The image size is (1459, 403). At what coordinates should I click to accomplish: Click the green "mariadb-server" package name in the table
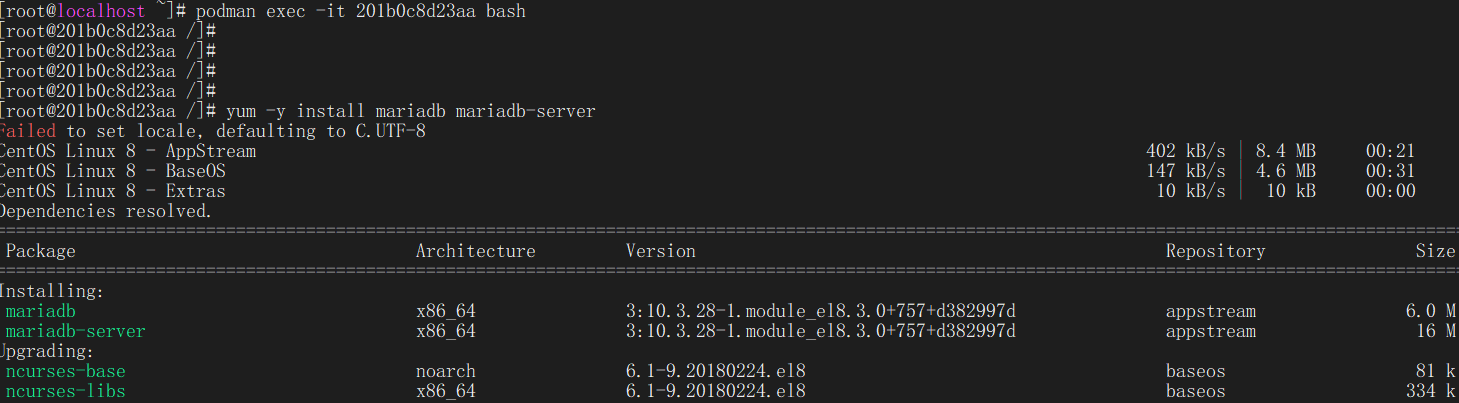(x=76, y=331)
